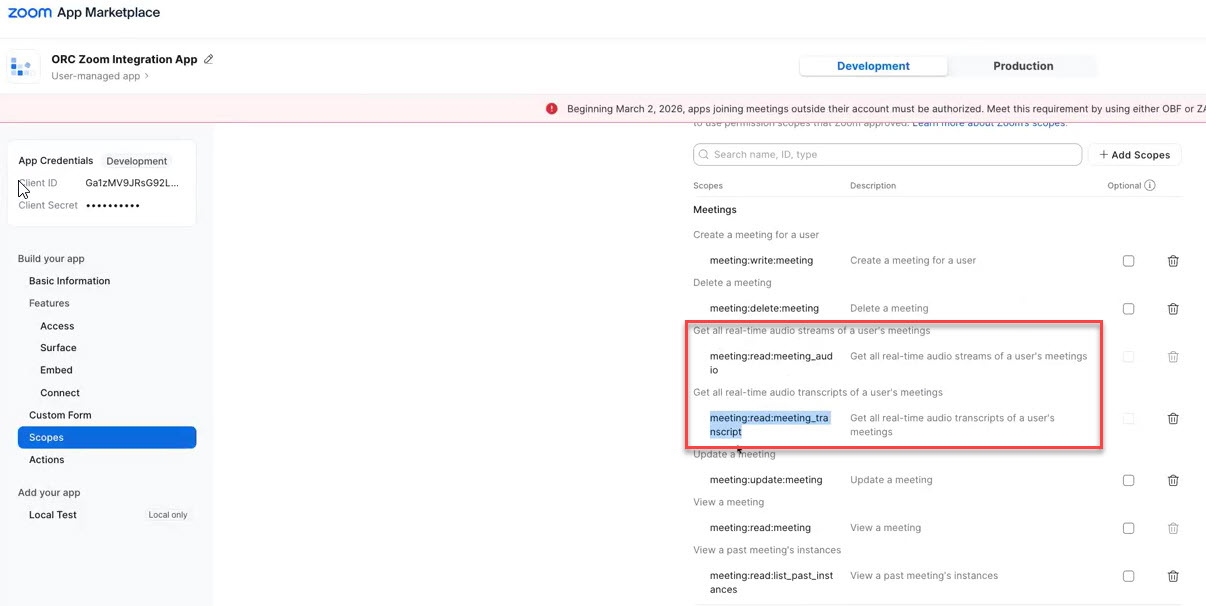Open Basic Information section

pos(70,281)
